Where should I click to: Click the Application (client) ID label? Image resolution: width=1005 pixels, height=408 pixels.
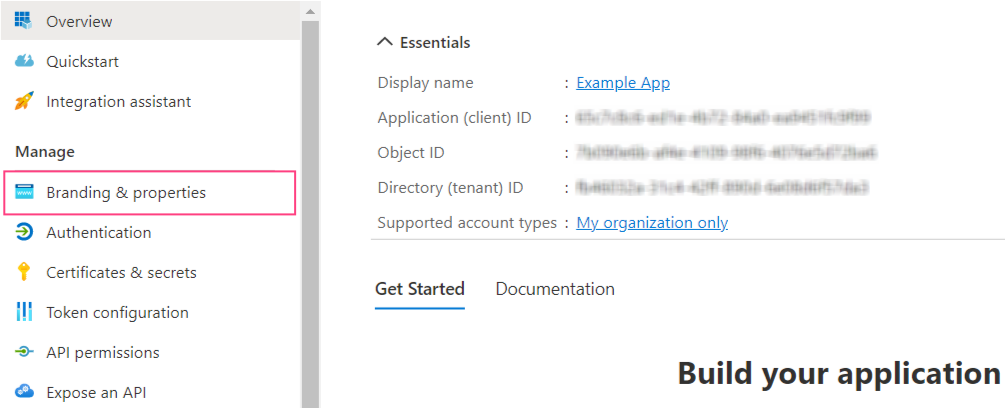454,118
